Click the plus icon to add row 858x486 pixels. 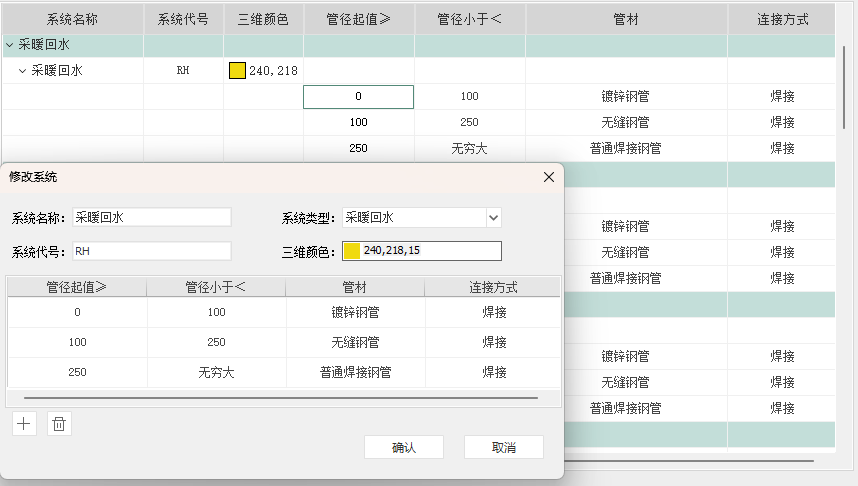[25, 424]
